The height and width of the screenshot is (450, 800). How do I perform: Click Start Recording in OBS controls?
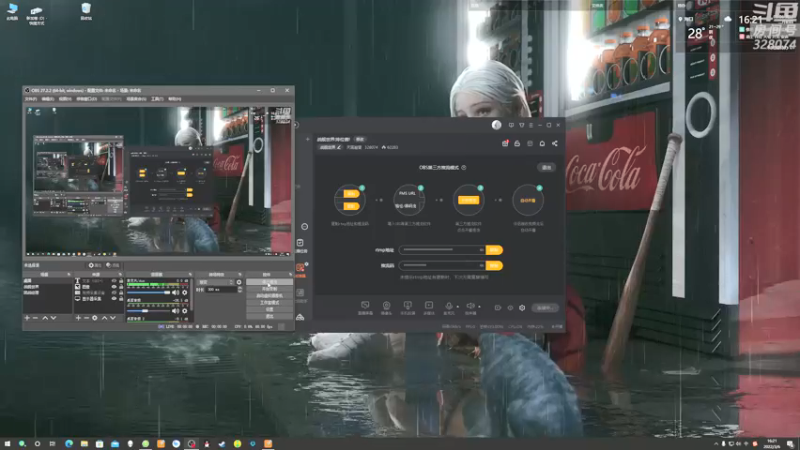coord(269,289)
